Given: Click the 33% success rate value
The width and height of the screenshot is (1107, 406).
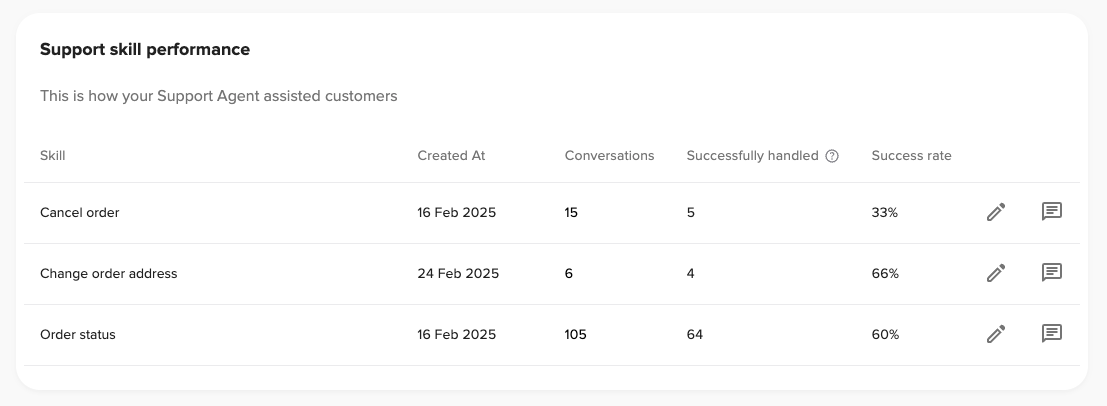Looking at the screenshot, I should (885, 213).
